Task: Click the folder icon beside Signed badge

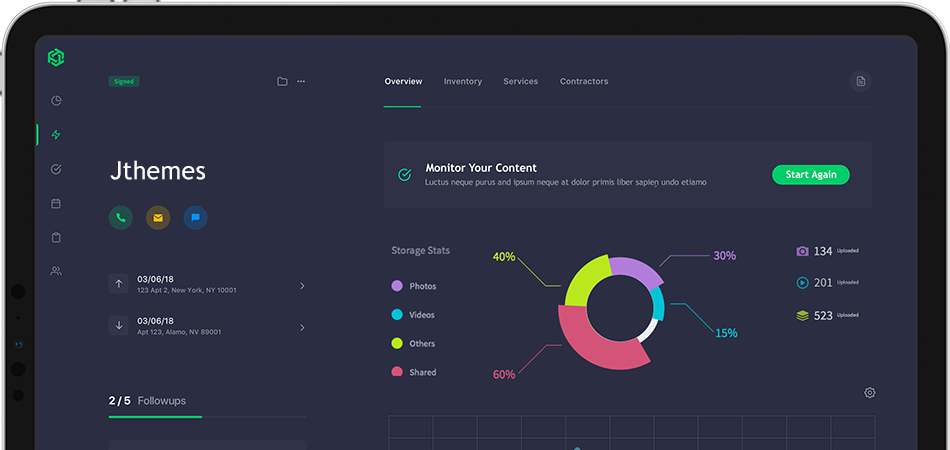Action: pyautogui.click(x=282, y=81)
